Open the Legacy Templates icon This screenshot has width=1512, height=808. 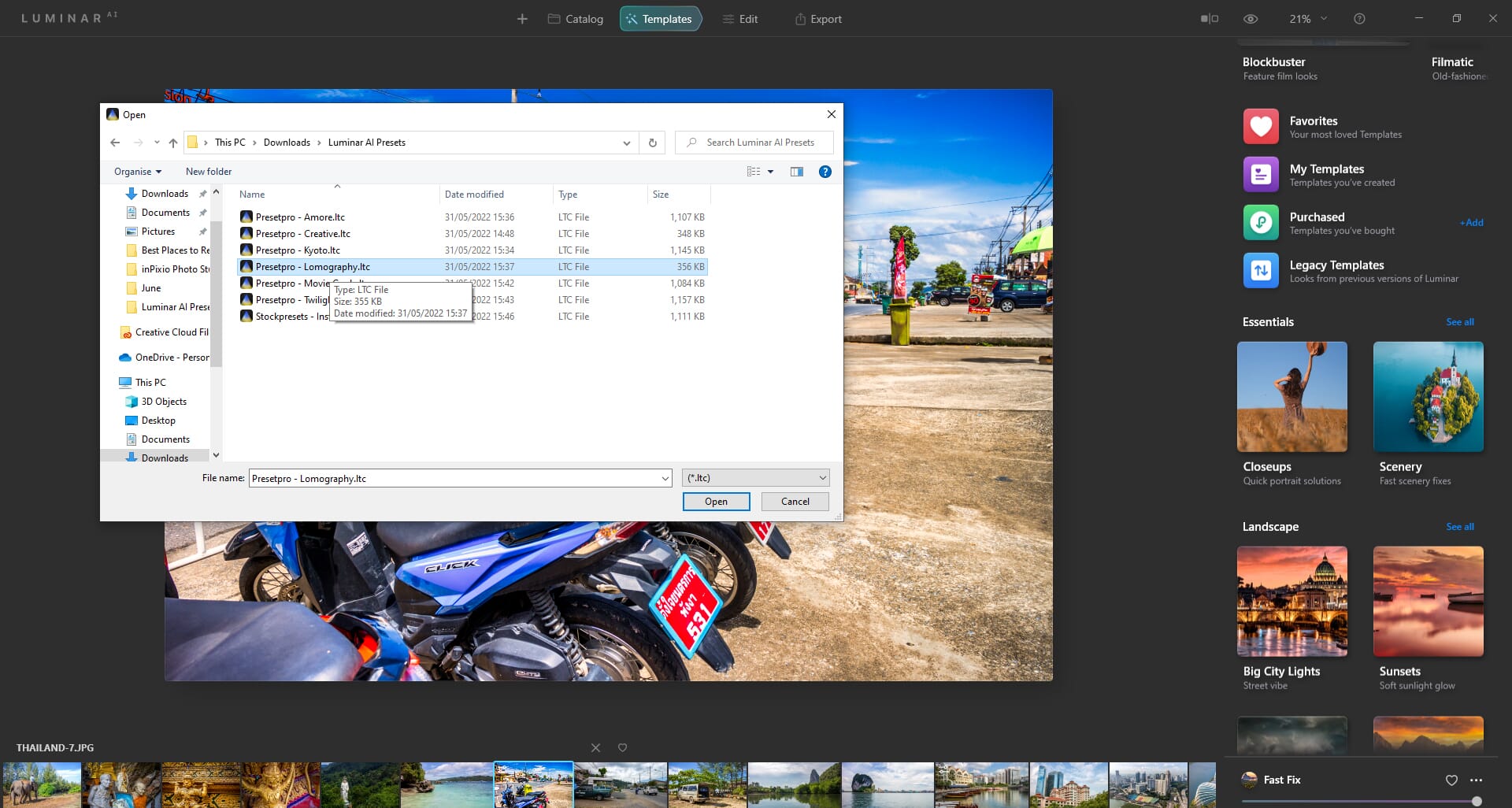click(1261, 271)
